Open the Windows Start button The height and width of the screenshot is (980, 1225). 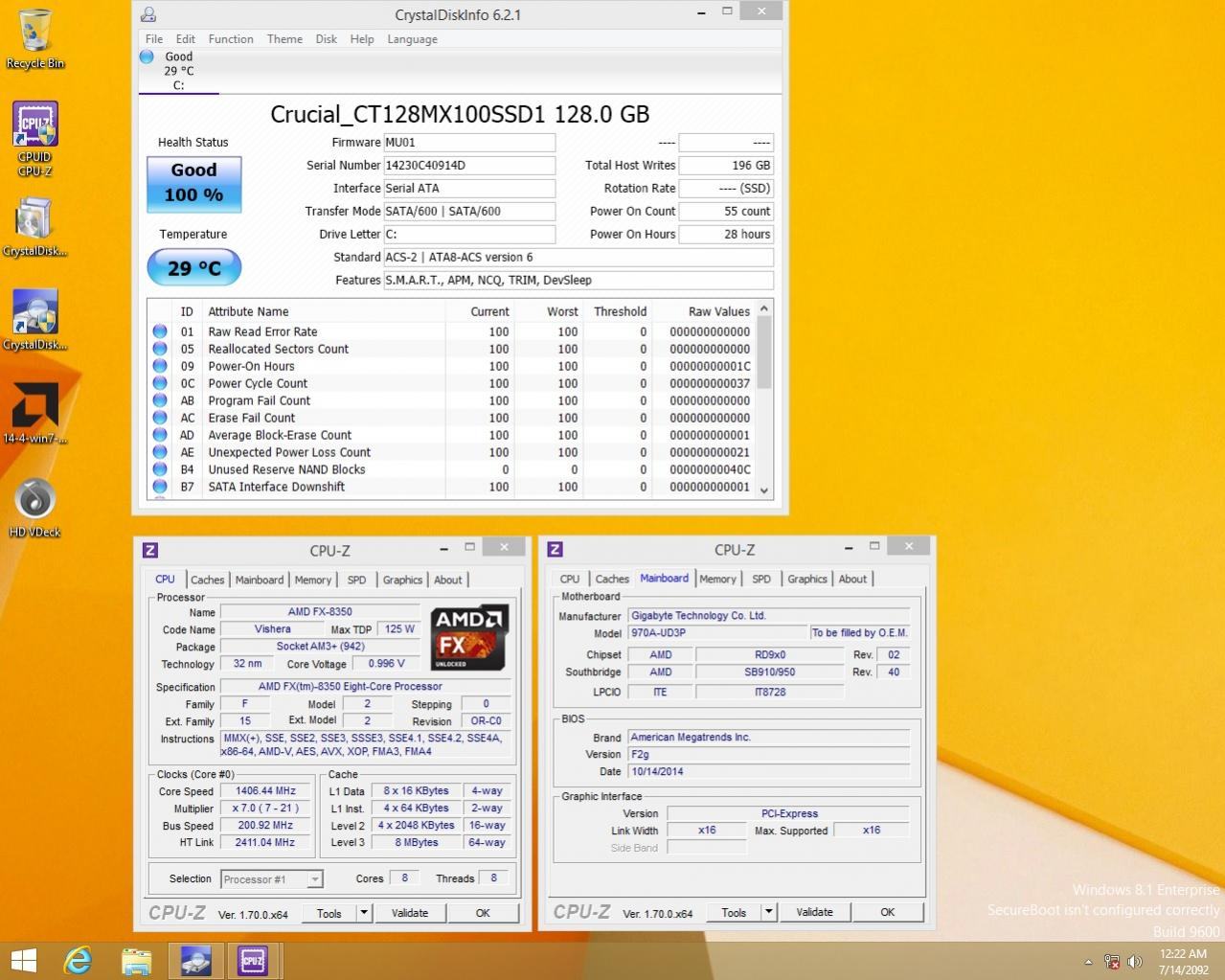click(x=23, y=961)
